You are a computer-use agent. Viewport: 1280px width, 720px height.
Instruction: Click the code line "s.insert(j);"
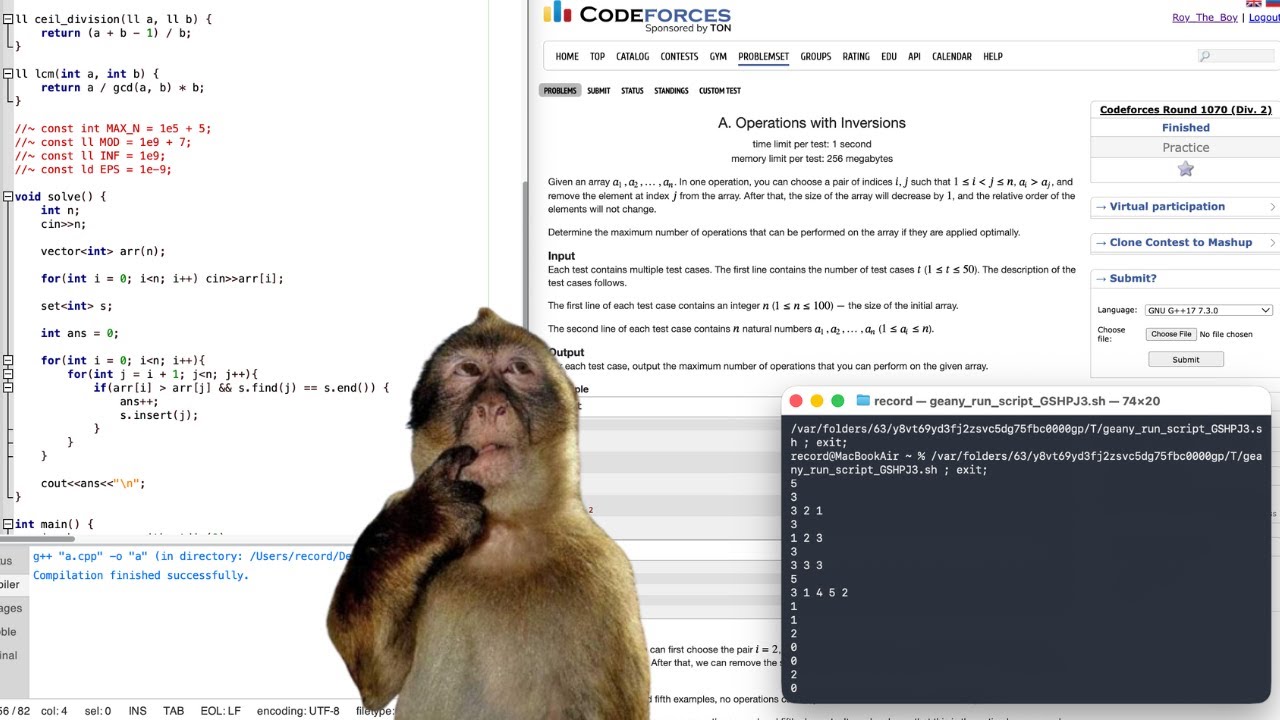point(159,415)
